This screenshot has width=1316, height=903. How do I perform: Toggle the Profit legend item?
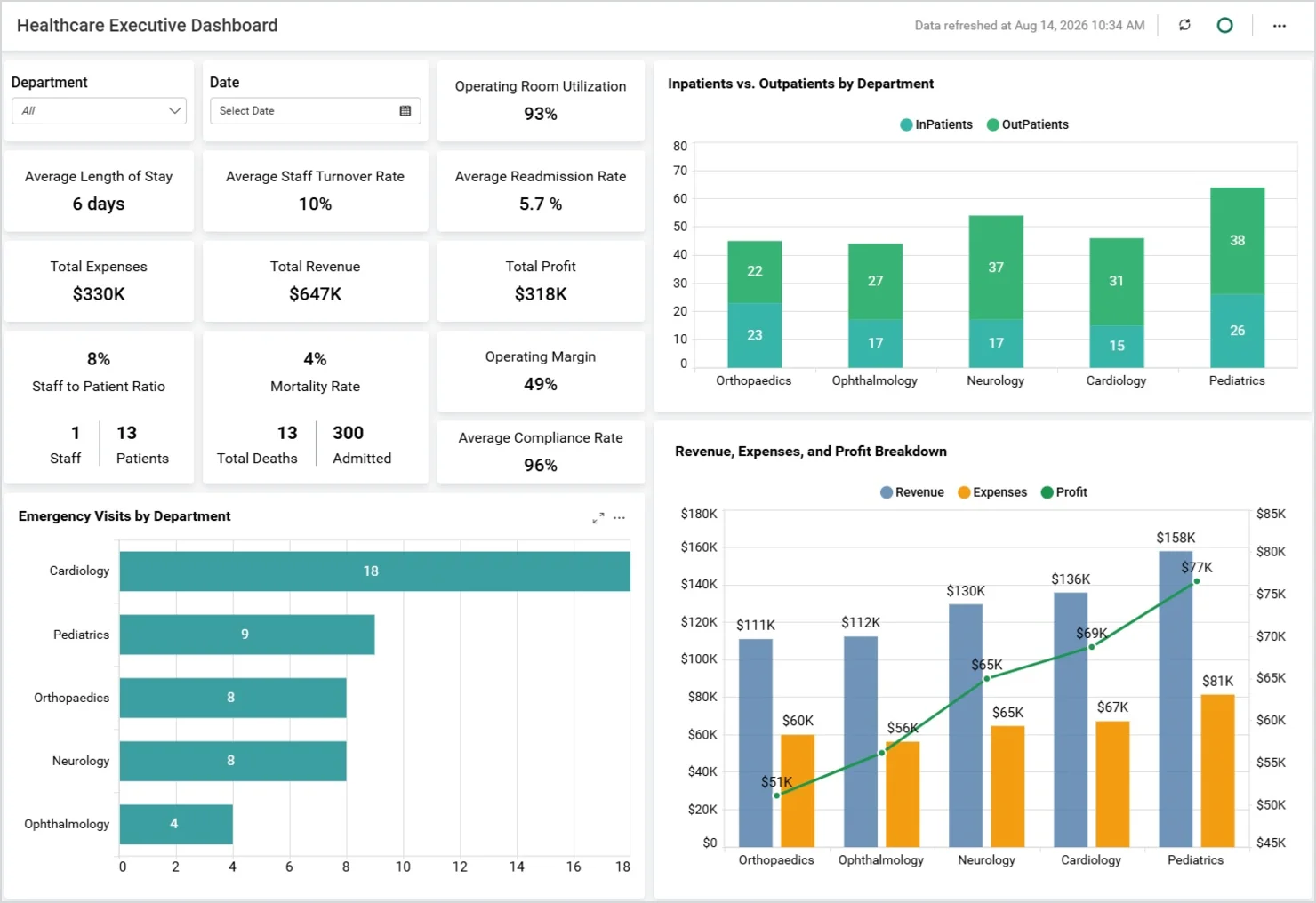pyautogui.click(x=1064, y=492)
